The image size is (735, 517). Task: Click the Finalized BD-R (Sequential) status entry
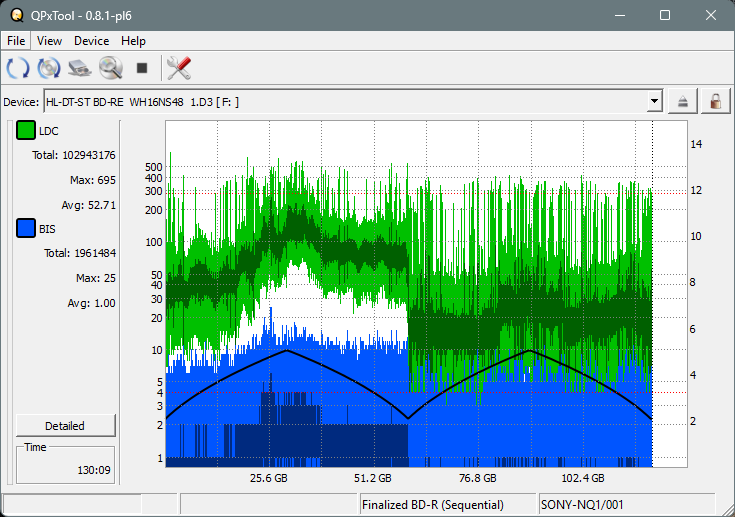point(447,504)
